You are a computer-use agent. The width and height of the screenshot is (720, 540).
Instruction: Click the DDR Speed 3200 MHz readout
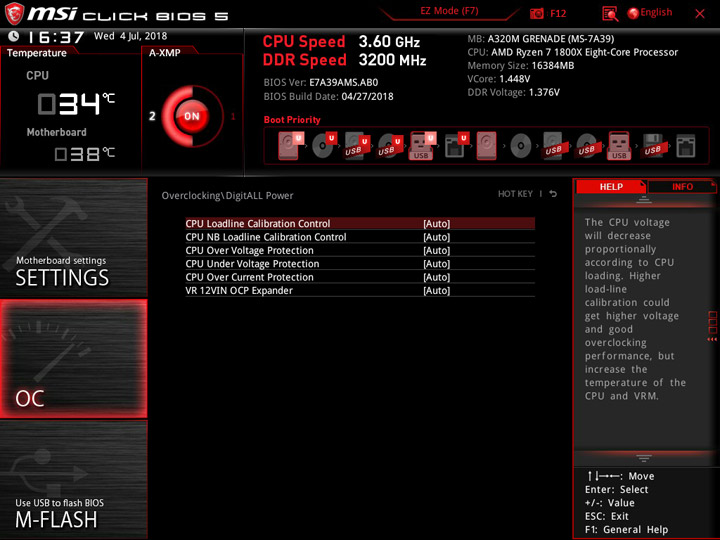point(344,60)
